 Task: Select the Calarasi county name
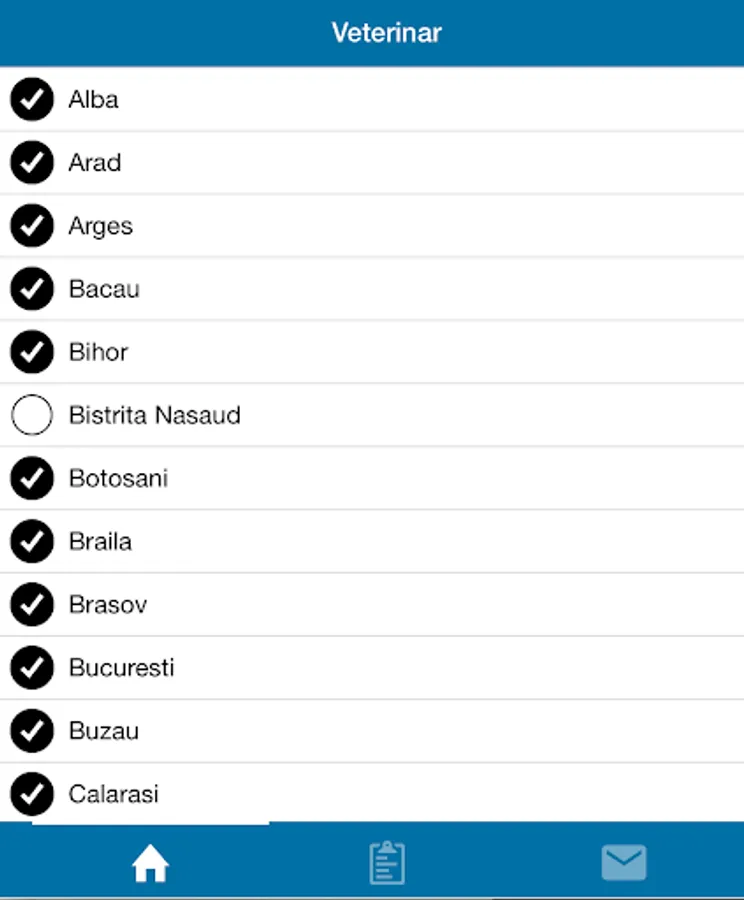113,794
